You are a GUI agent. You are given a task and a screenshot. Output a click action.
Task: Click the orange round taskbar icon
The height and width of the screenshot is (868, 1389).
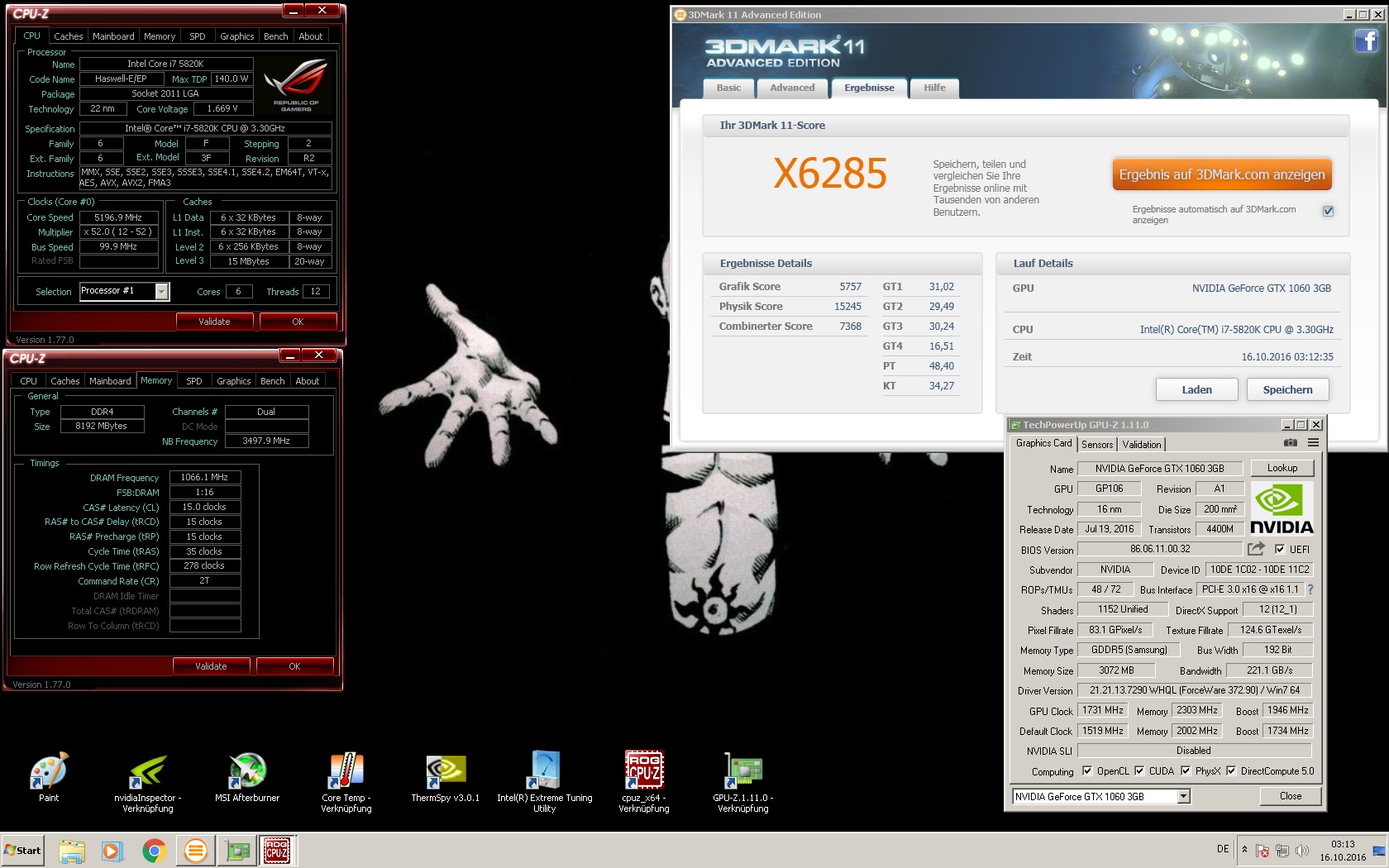196,851
